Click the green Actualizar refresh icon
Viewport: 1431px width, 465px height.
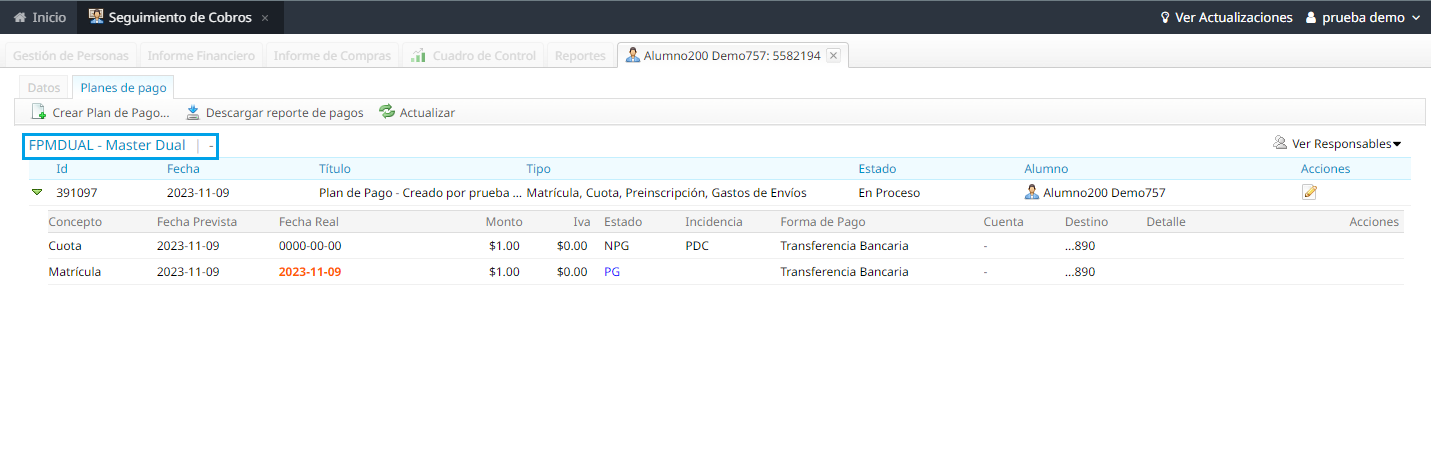coord(387,112)
